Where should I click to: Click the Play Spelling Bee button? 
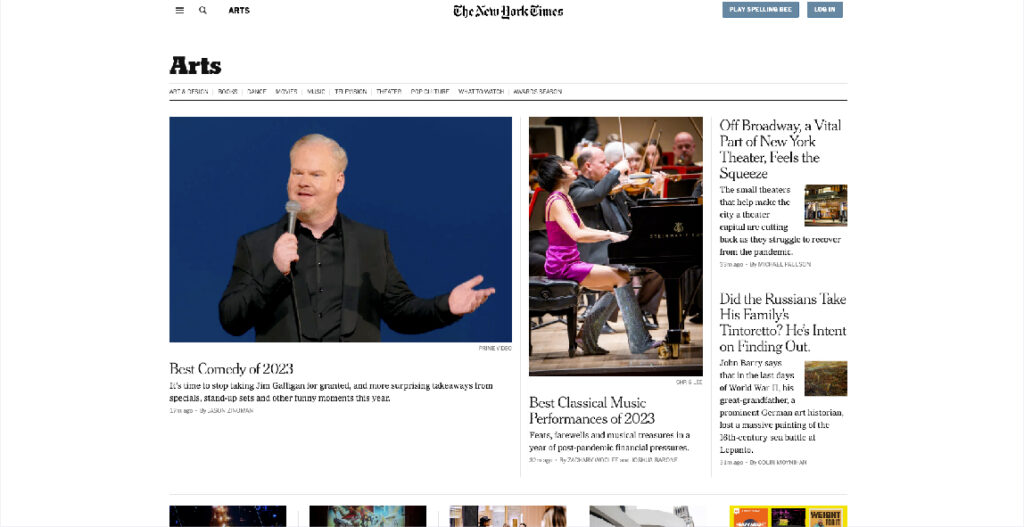pyautogui.click(x=760, y=10)
